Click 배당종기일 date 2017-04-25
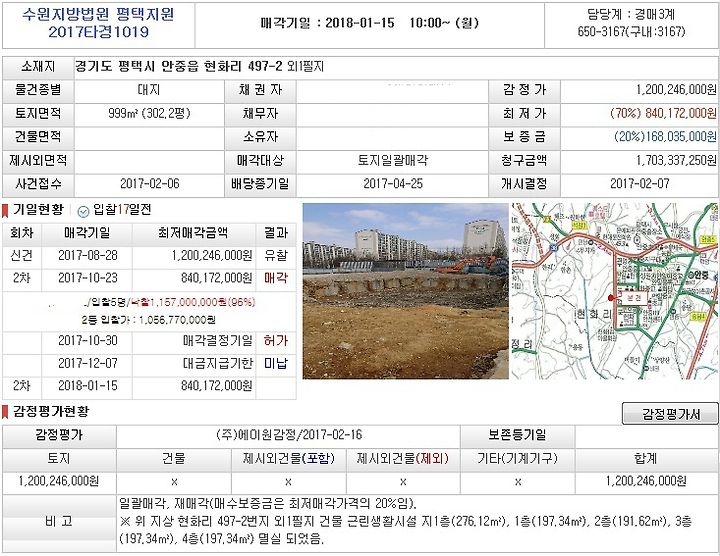Screen dimensions: 720x556 (393, 184)
